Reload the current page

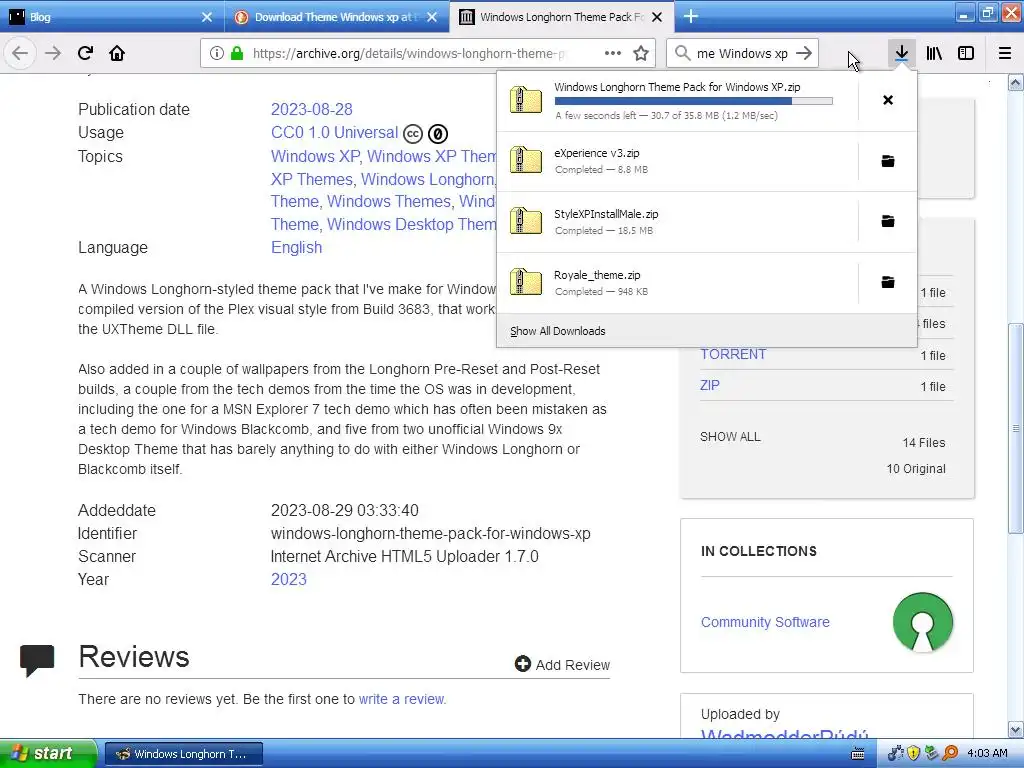tap(85, 53)
